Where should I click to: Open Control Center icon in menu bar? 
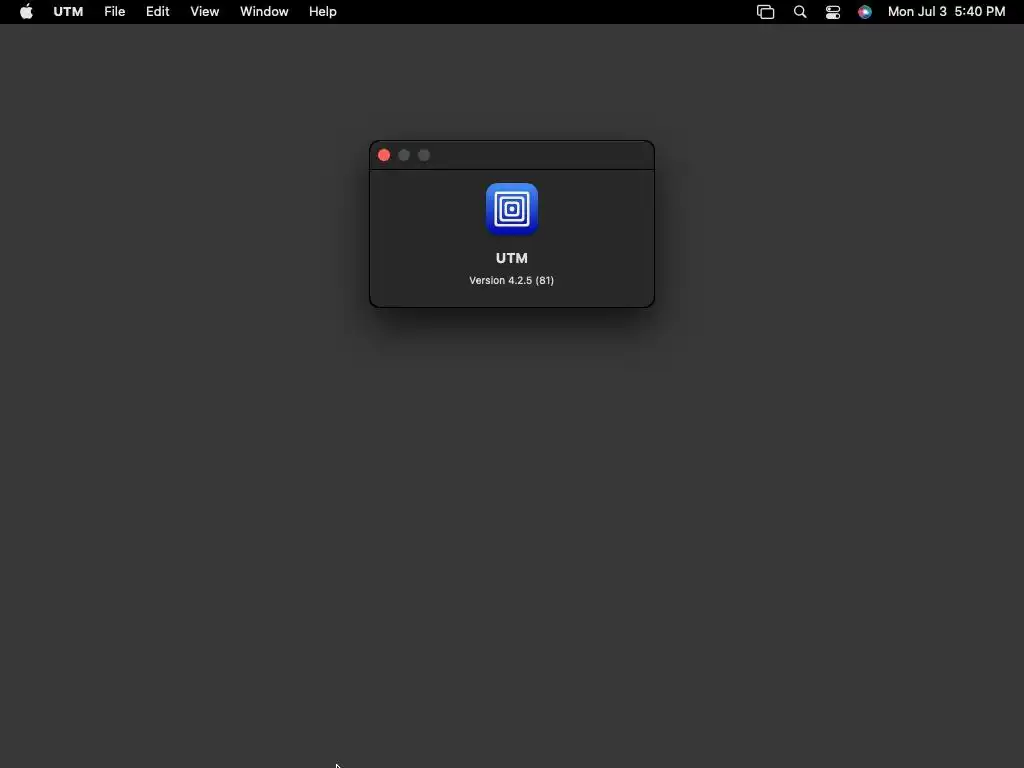[833, 12]
